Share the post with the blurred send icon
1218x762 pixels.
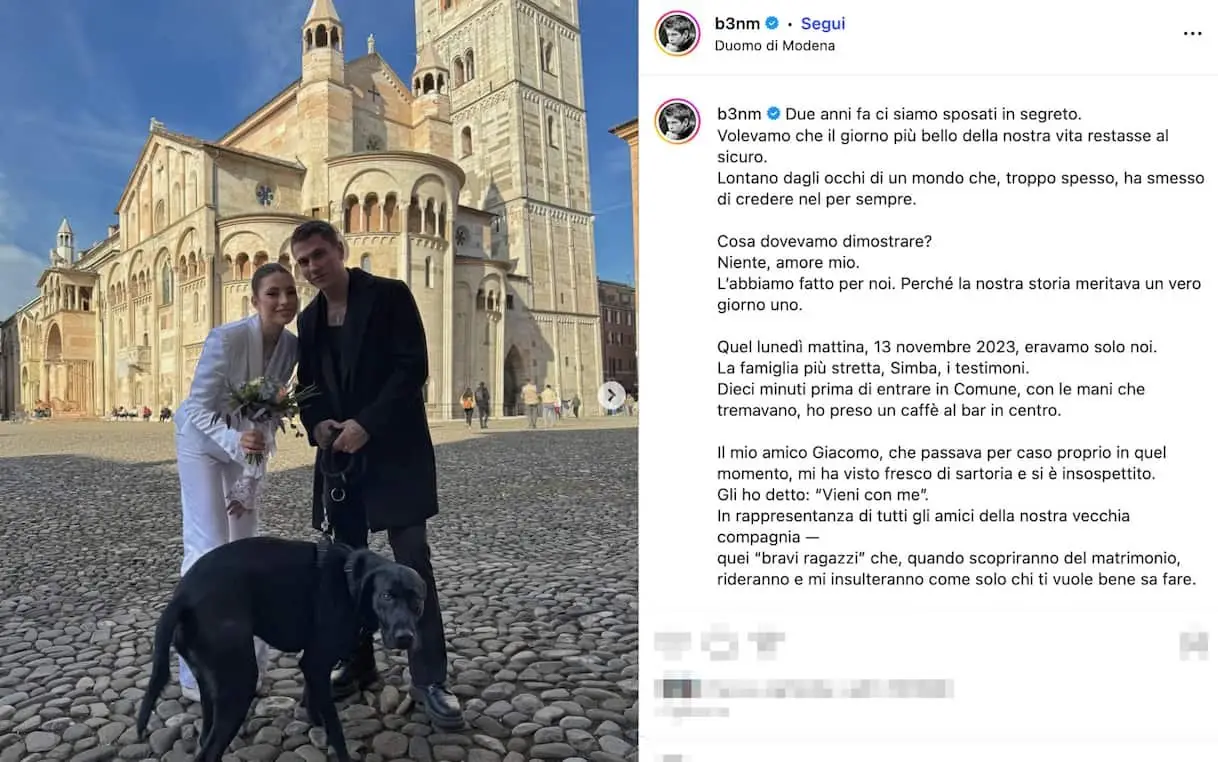[766, 643]
